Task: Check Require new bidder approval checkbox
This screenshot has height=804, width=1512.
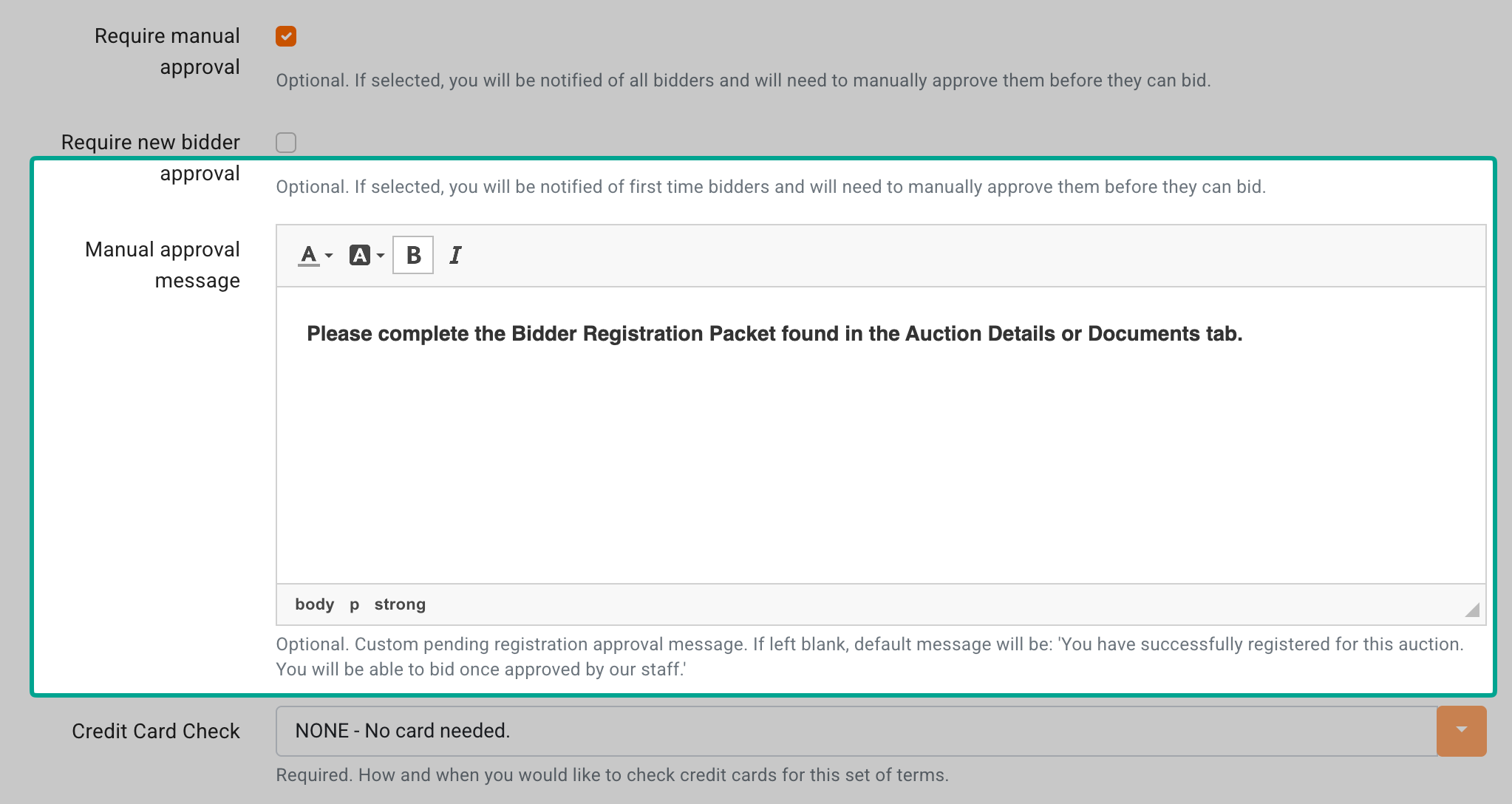Action: [x=286, y=142]
